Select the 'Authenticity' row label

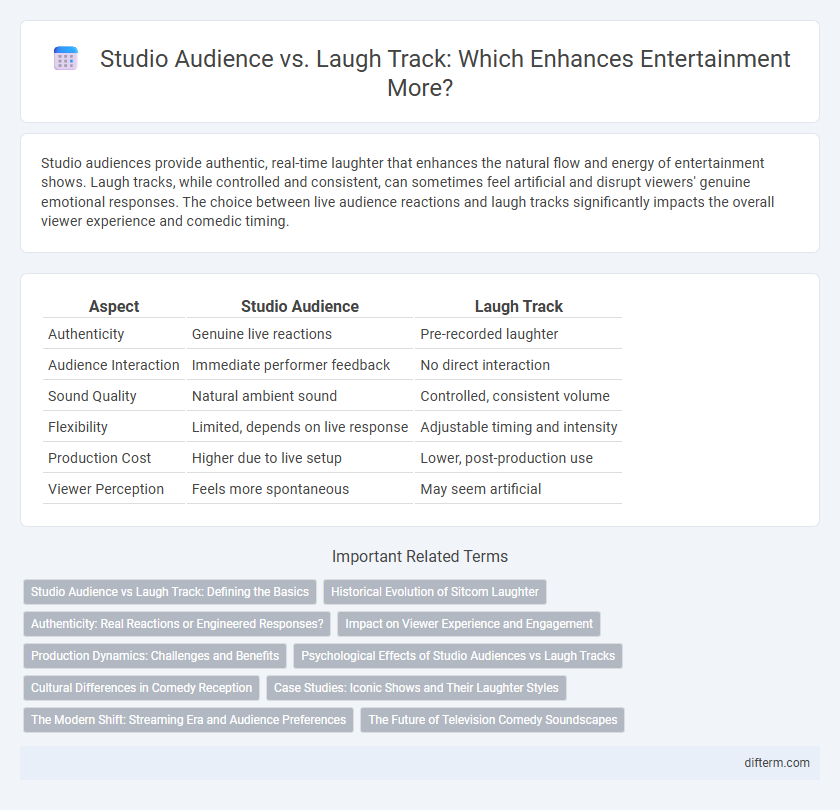click(86, 334)
